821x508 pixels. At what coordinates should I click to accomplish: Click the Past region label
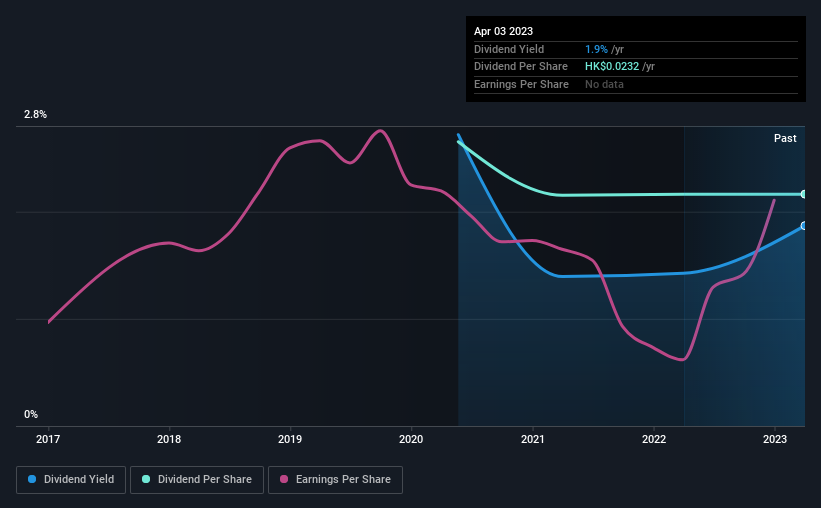(785, 138)
